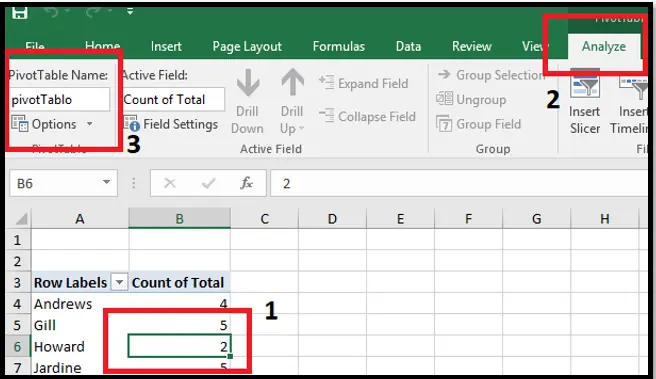Click the Enter checkmark in formula bar

208,183
